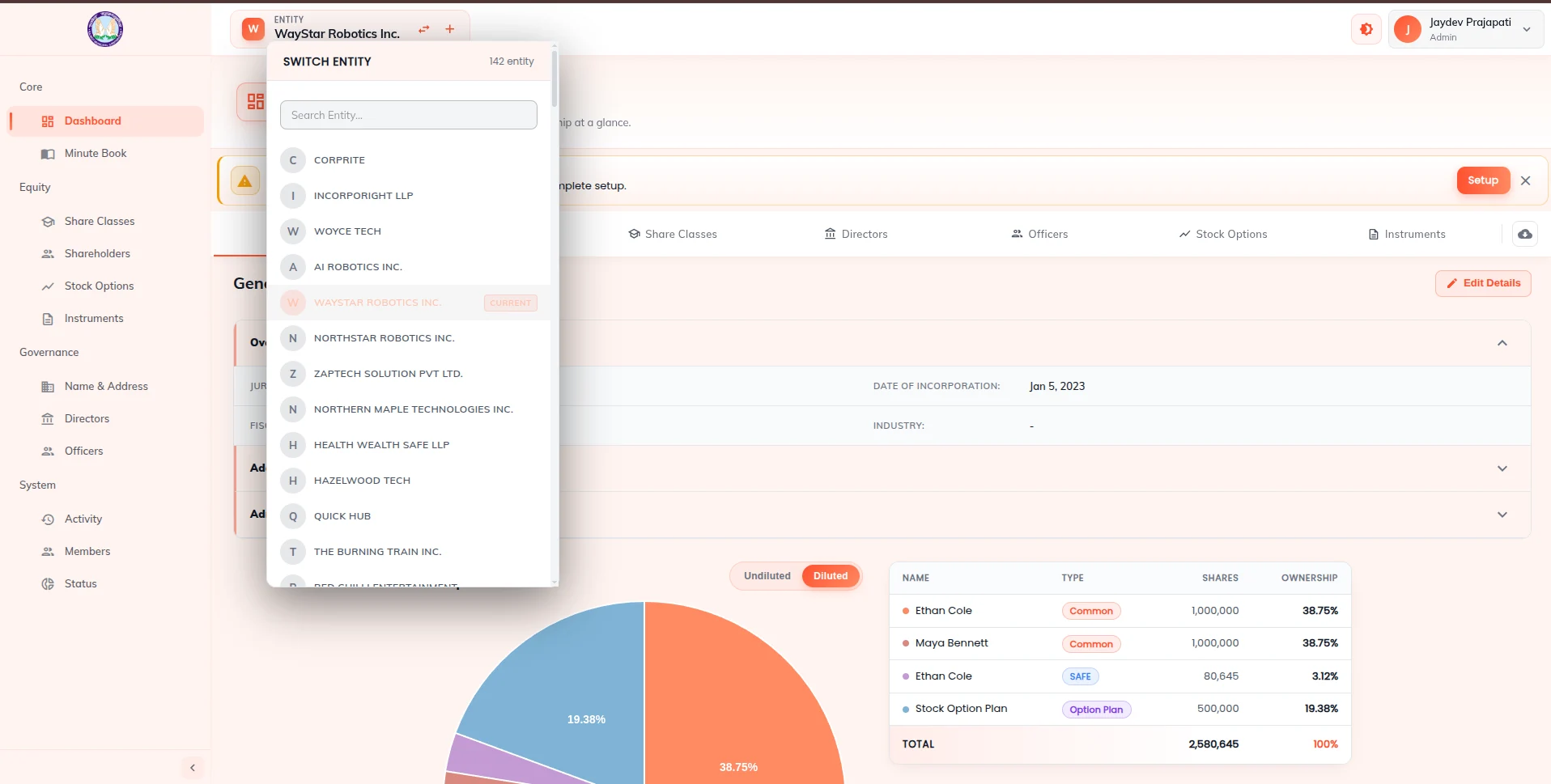Open the Officers tab
This screenshot has width=1551, height=784.
point(1039,234)
